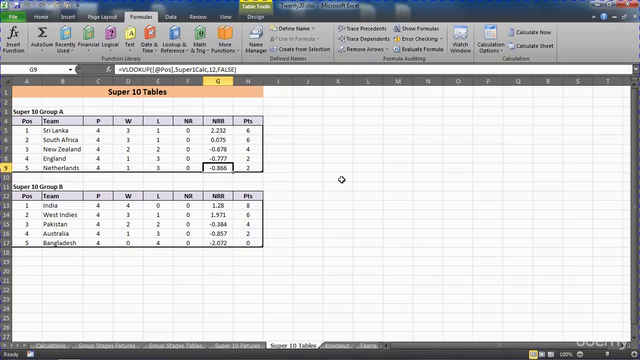This screenshot has width=640, height=360.
Task: Open Financial functions library
Action: [x=89, y=39]
